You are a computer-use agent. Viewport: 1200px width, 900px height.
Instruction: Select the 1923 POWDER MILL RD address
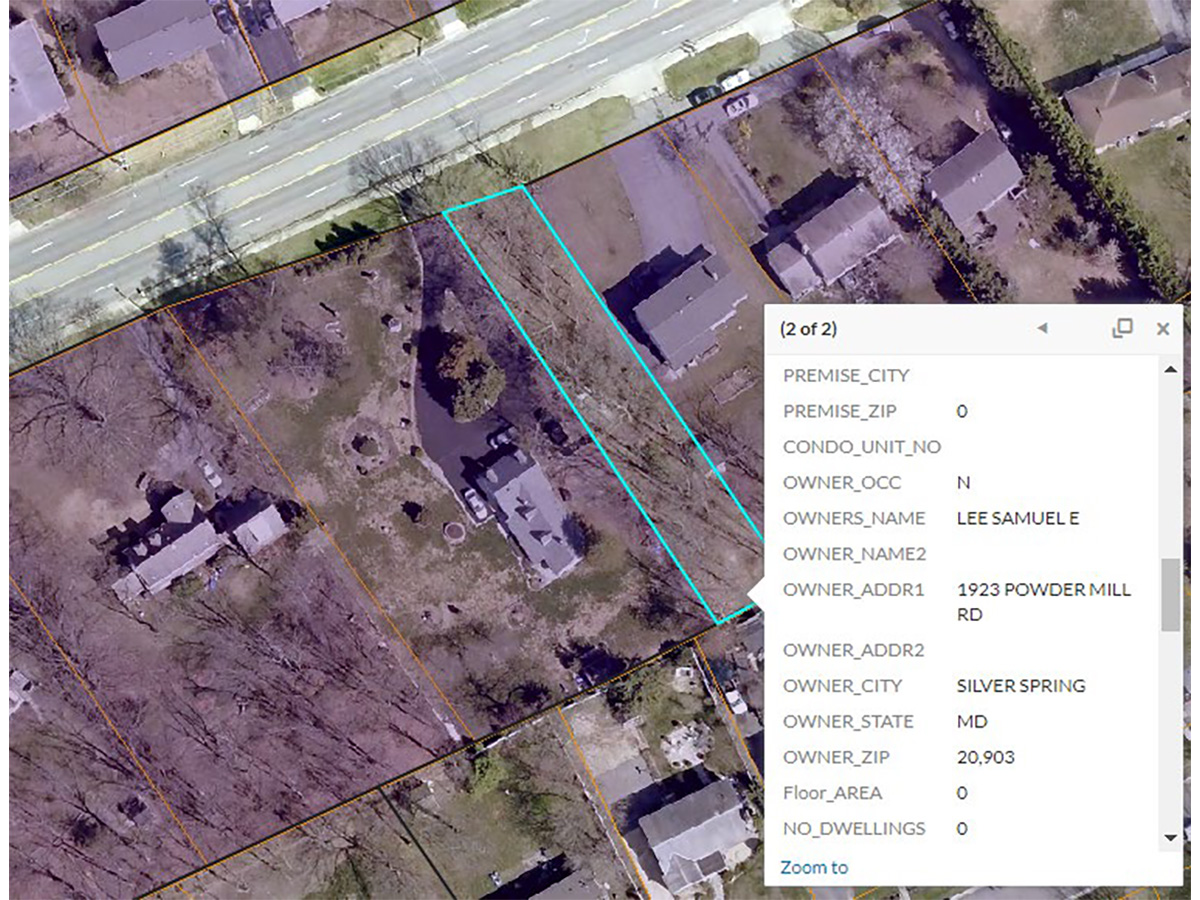1044,602
